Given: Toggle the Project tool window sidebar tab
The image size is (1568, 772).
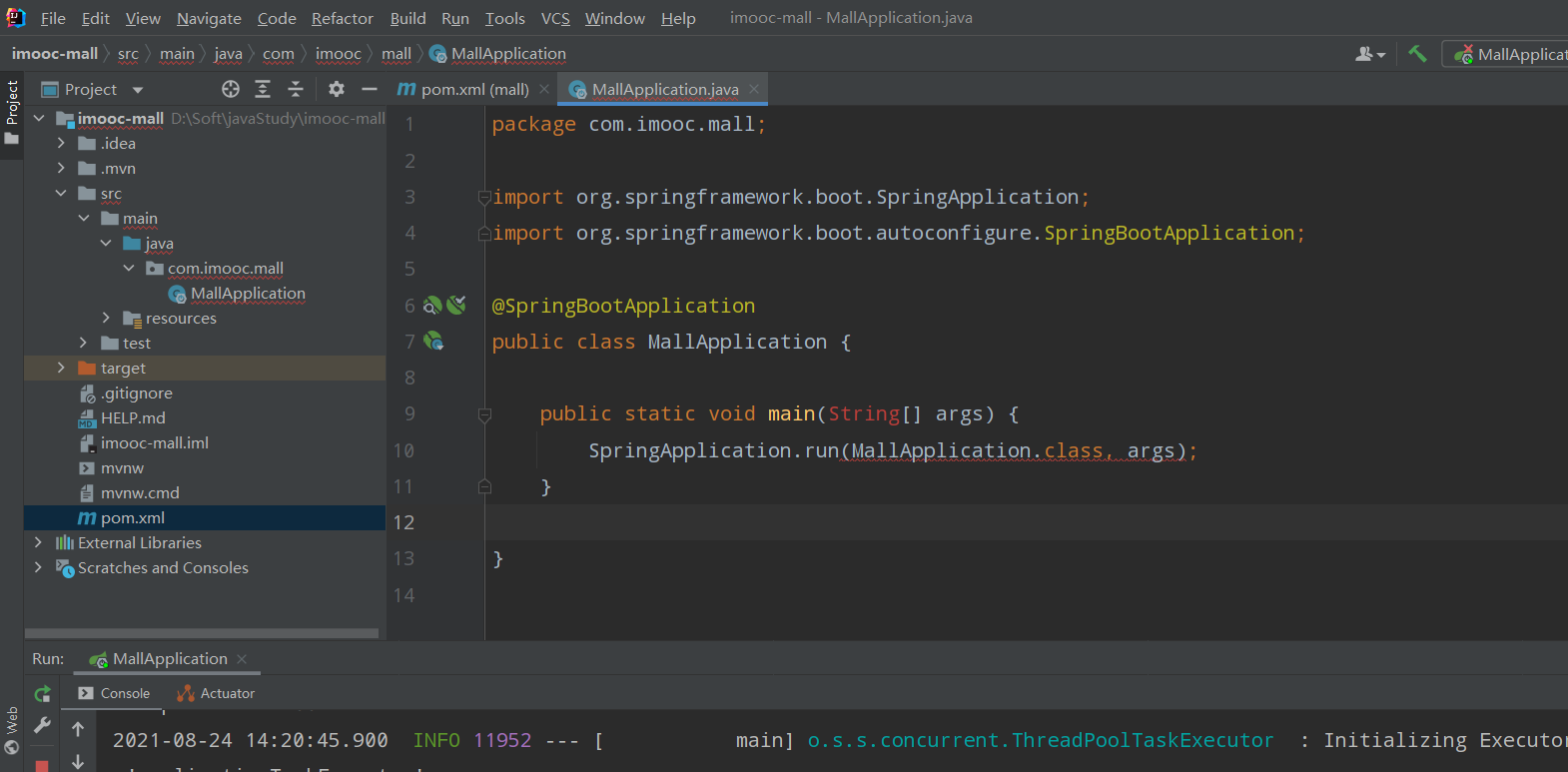Looking at the screenshot, I should 12,112.
